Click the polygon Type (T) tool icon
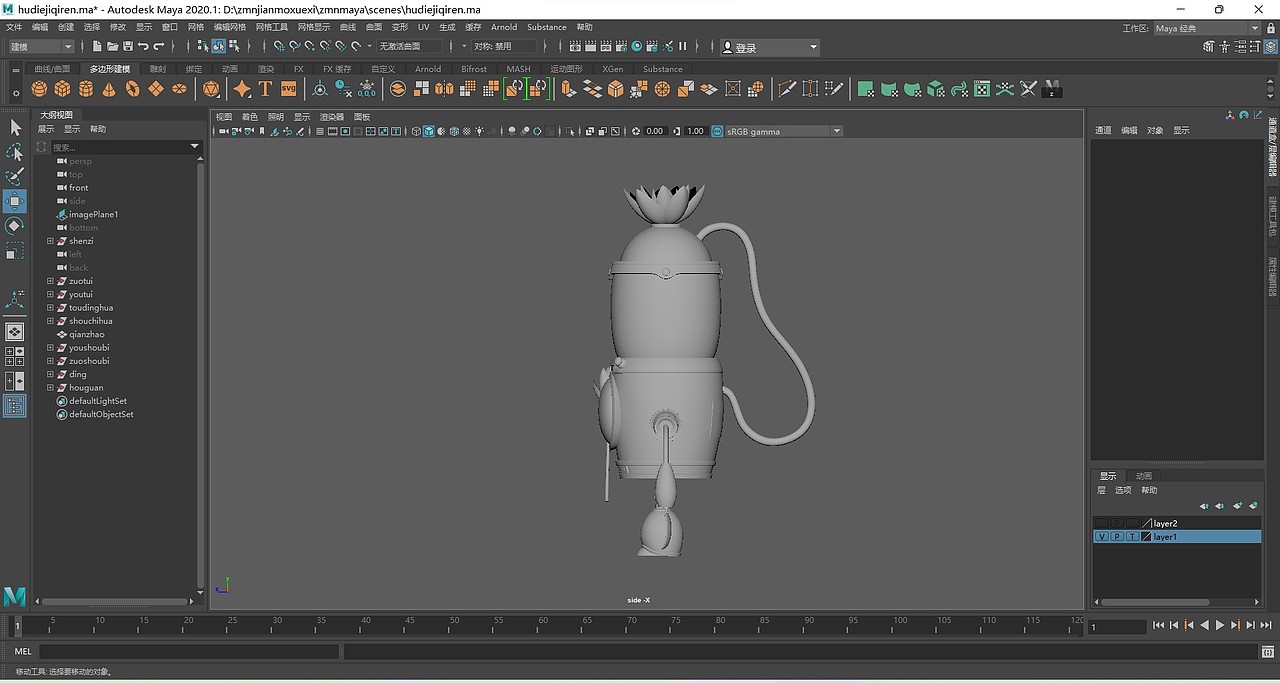This screenshot has height=683, width=1280. pos(265,89)
